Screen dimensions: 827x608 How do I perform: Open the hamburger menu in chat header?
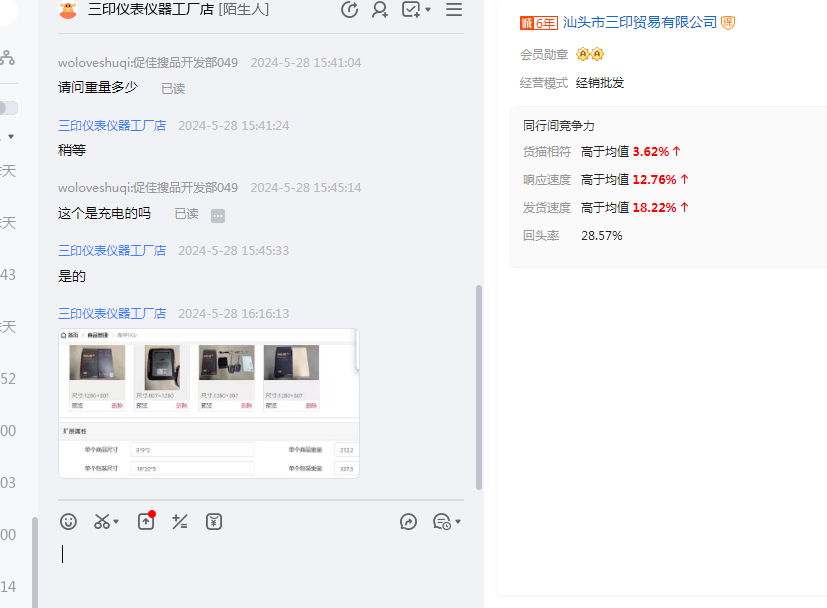454,10
